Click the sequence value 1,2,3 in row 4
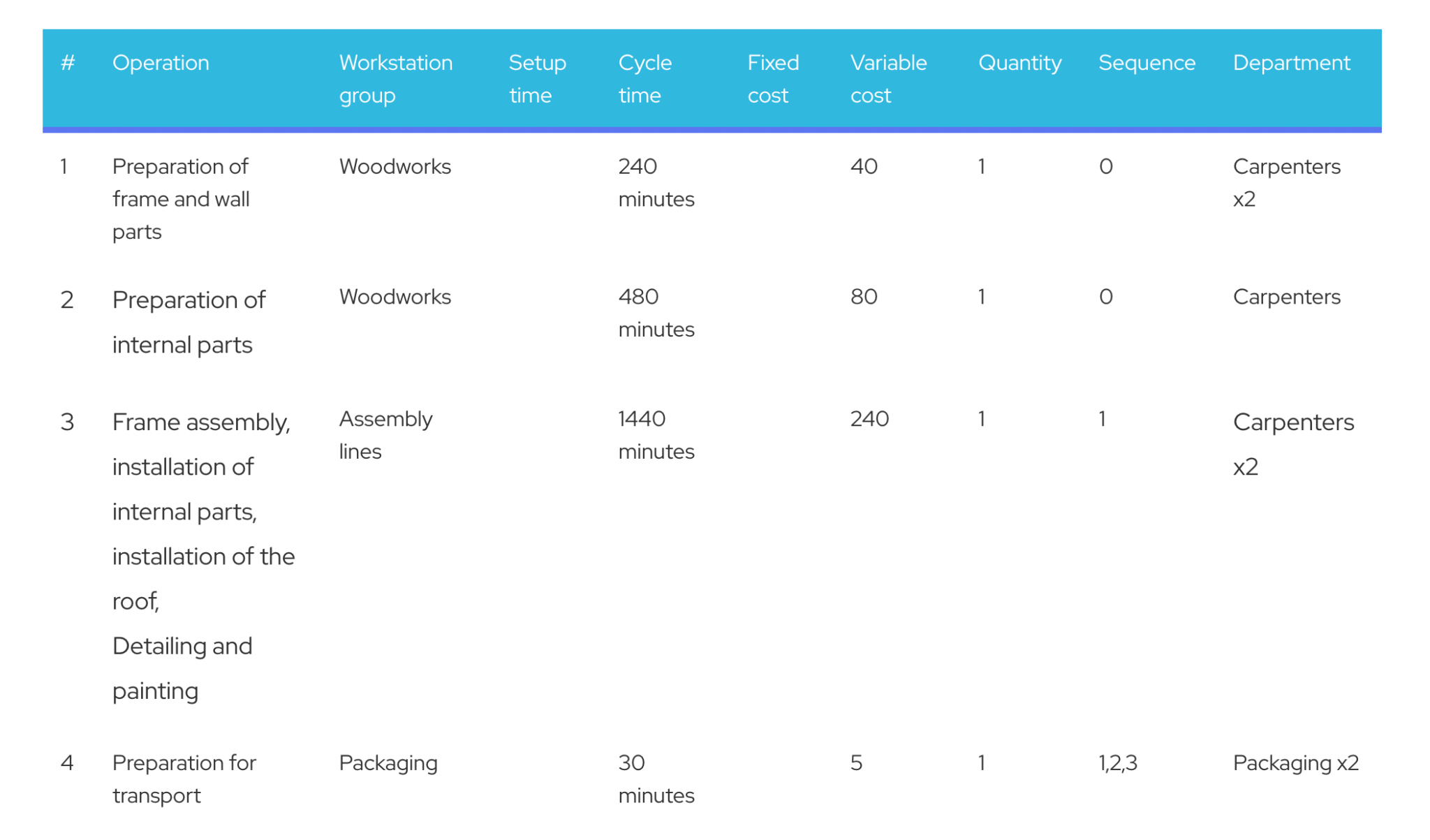This screenshot has height=840, width=1430. [x=1117, y=763]
